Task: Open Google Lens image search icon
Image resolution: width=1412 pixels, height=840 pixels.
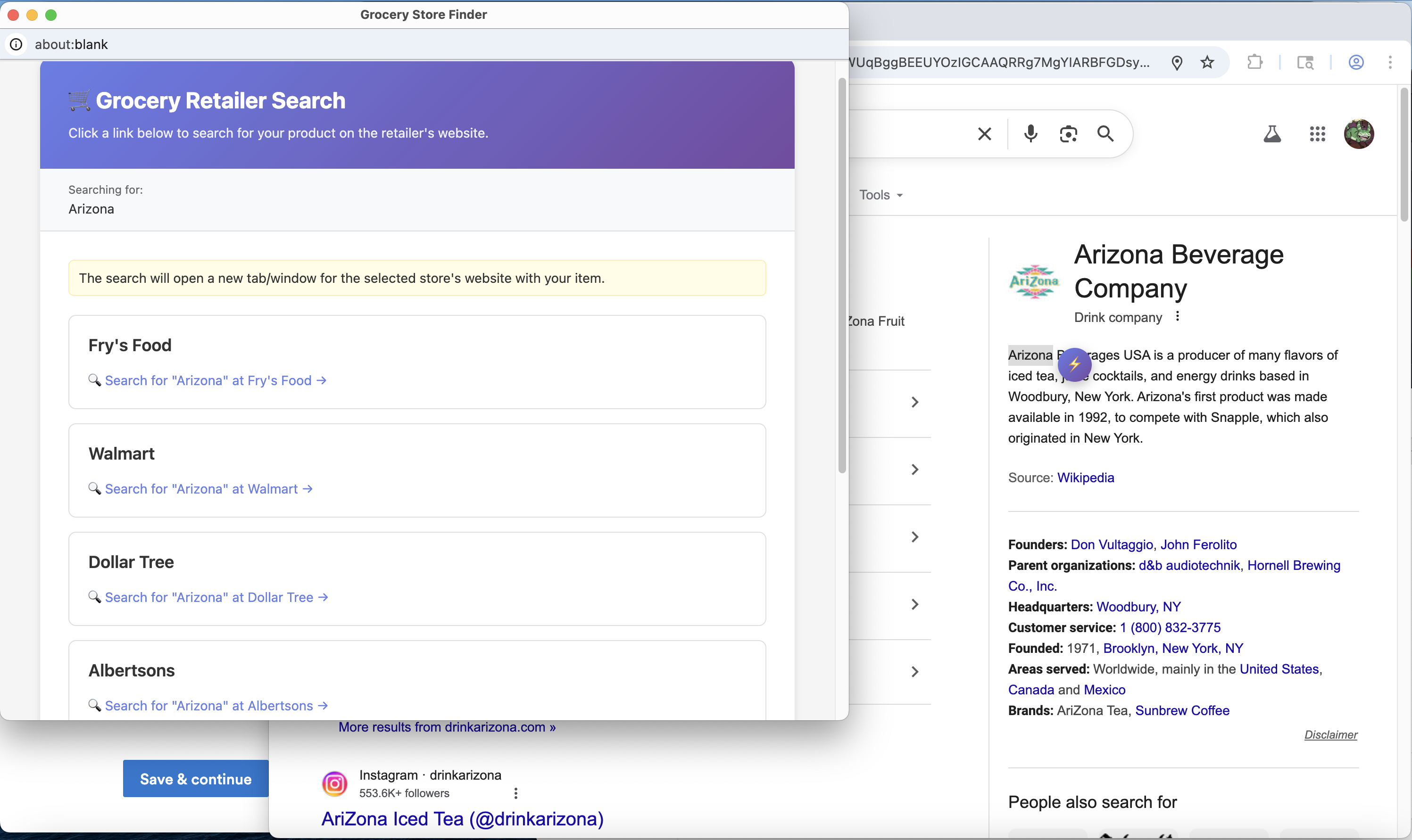Action: [1068, 133]
